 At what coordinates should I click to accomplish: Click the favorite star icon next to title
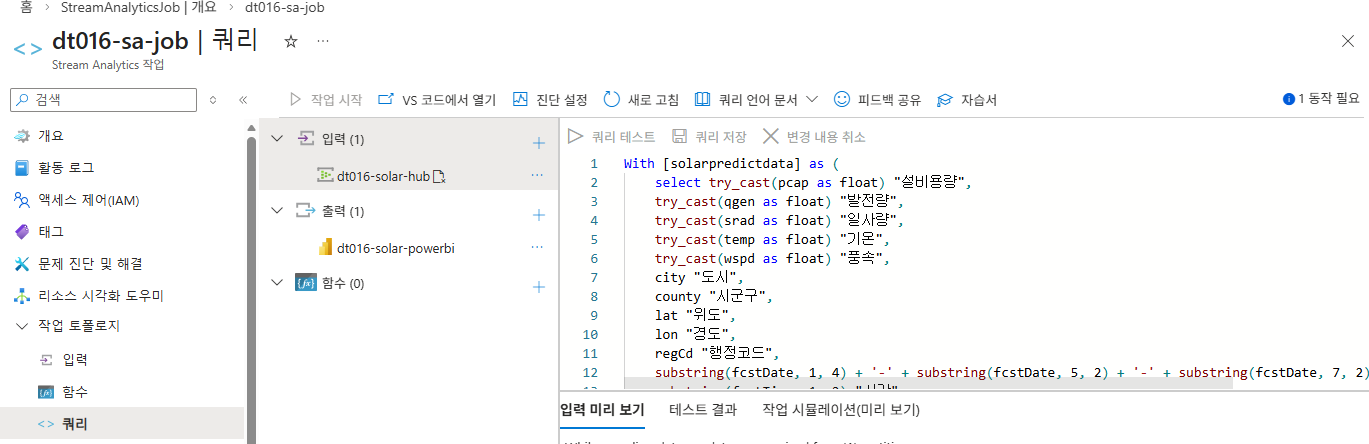point(291,41)
